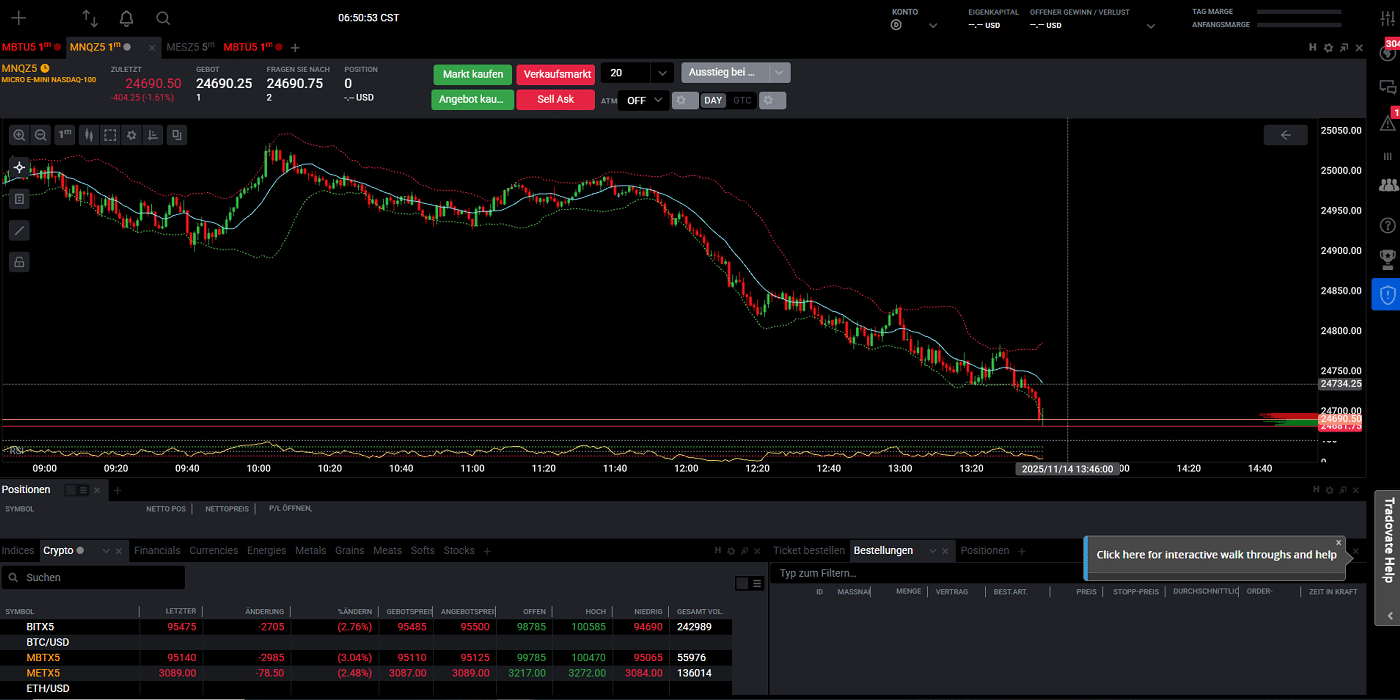
Task: Click the zoom in magnifier on chart toolbar
Action: tap(20, 135)
